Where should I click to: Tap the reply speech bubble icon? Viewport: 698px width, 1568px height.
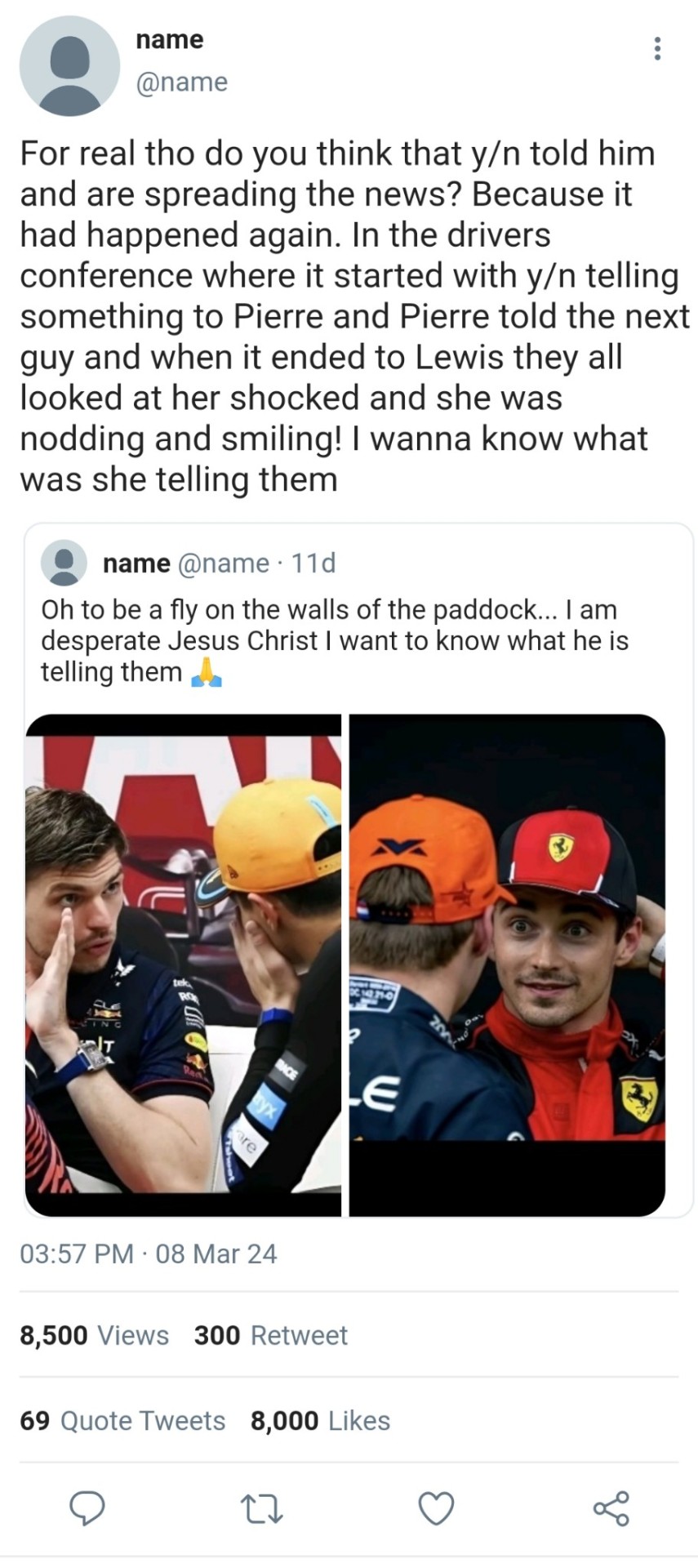87,1508
